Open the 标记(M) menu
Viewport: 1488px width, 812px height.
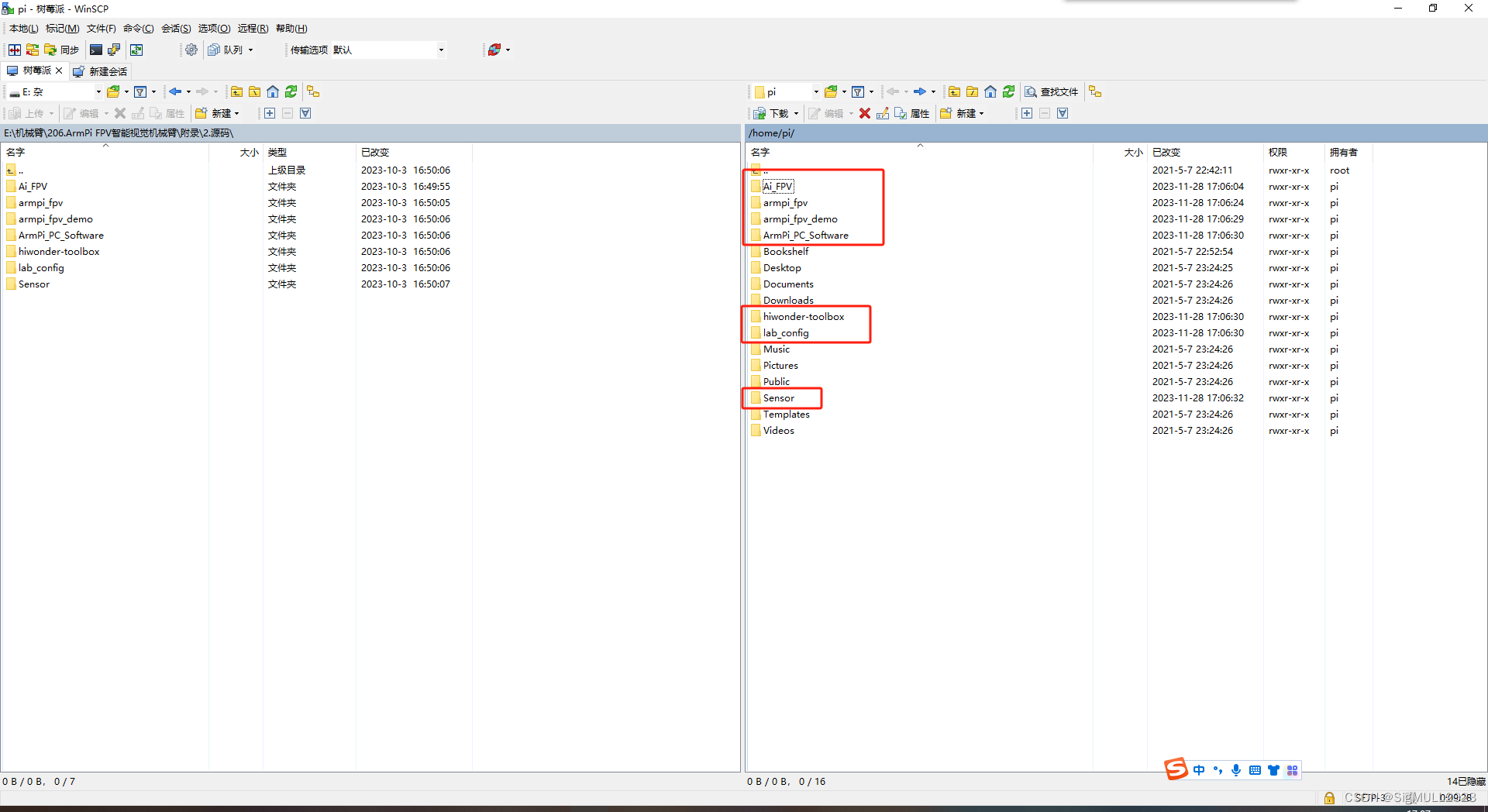(62, 29)
